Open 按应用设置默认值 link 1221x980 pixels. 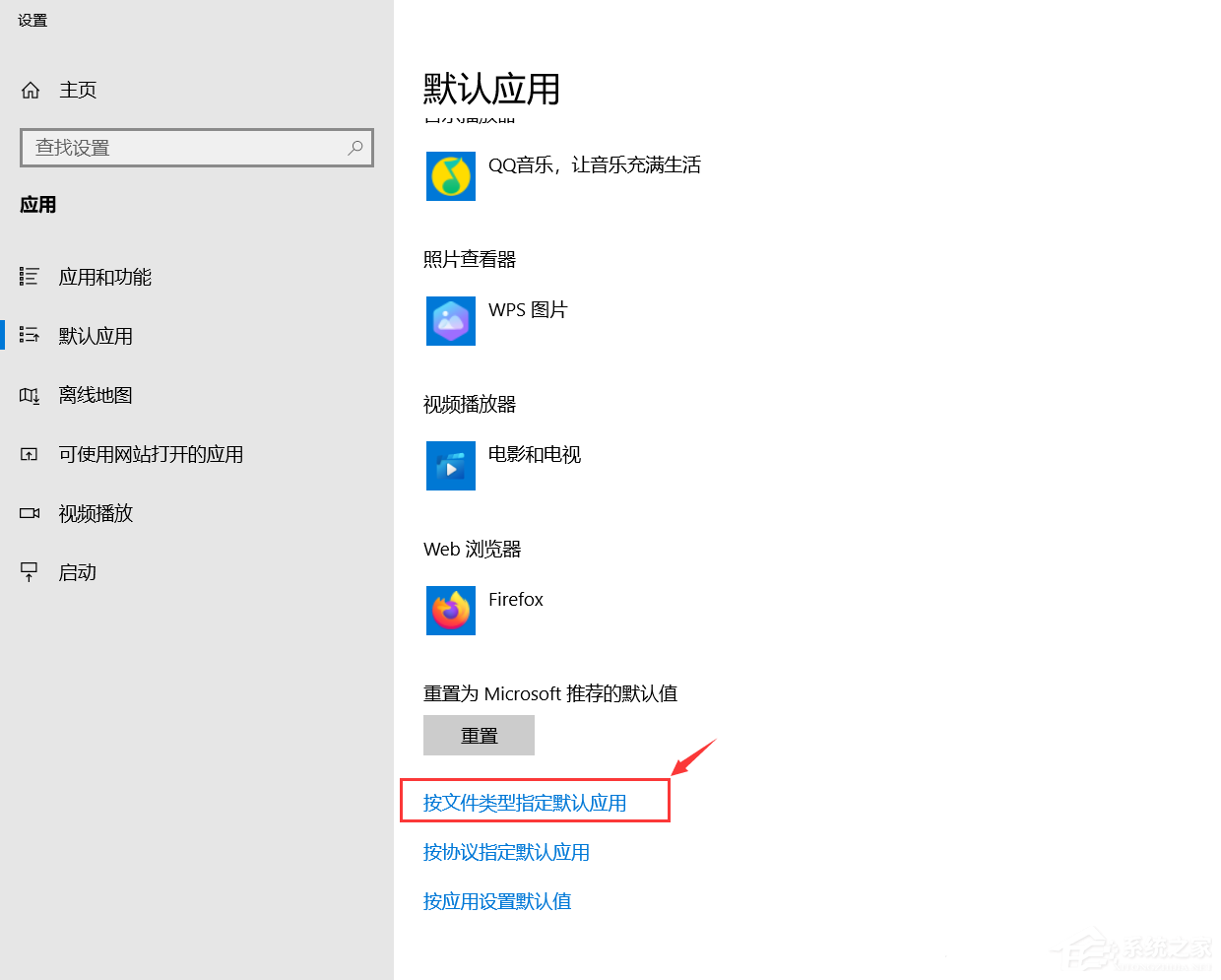[497, 901]
